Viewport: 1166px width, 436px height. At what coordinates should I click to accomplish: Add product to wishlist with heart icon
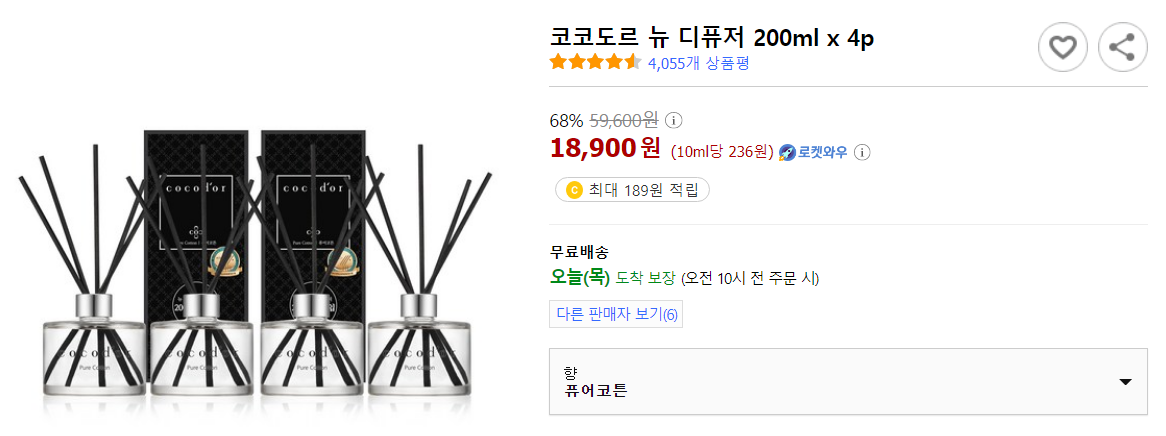point(1063,48)
